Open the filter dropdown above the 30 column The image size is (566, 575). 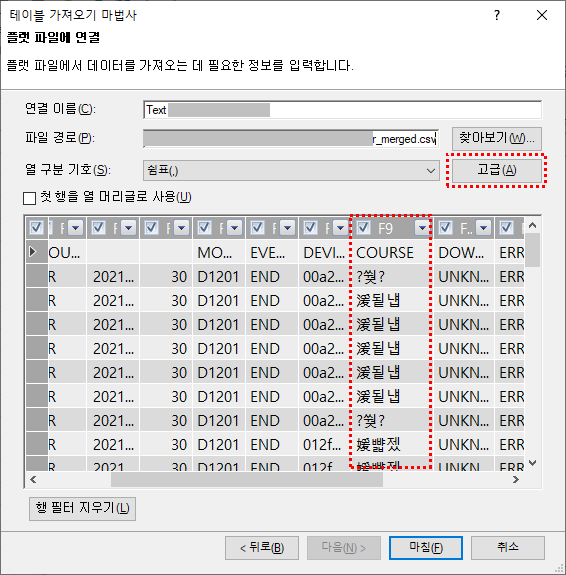pyautogui.click(x=181, y=228)
